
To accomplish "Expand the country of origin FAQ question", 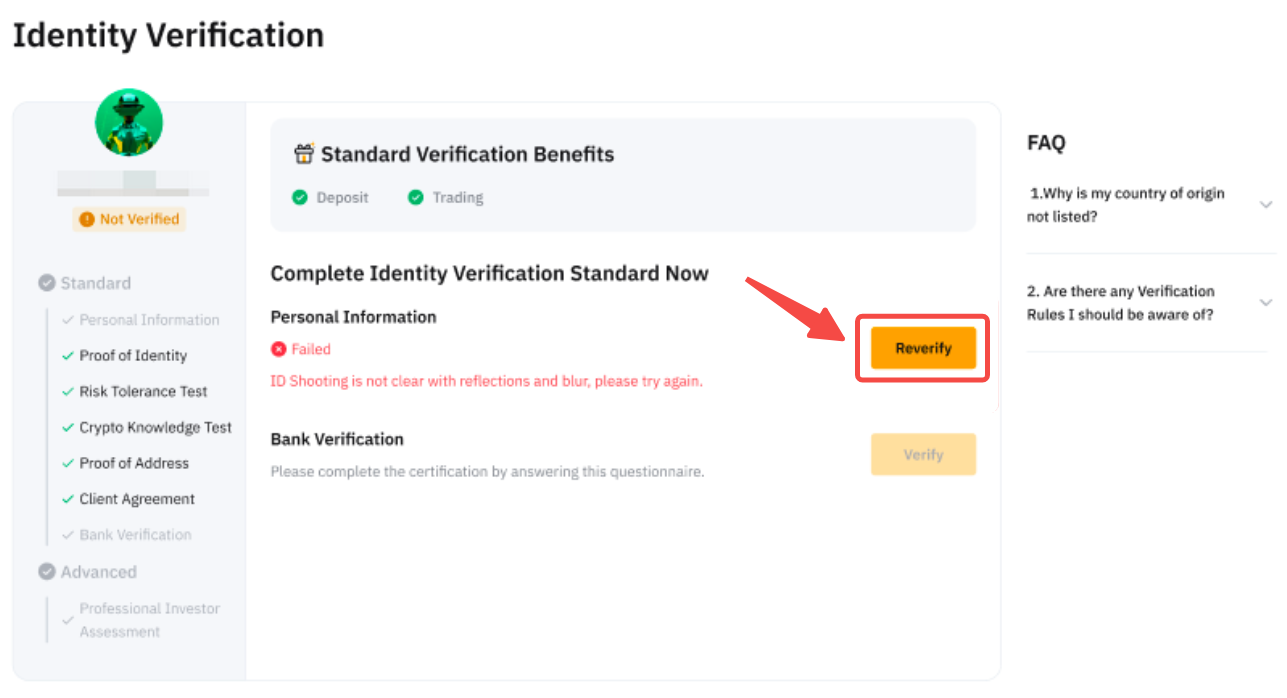I will coord(1266,204).
